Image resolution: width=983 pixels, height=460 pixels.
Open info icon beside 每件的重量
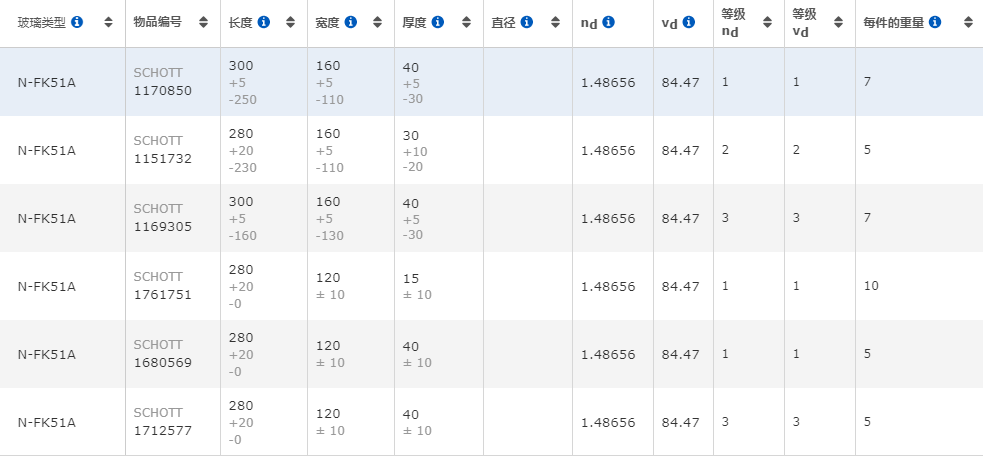click(x=935, y=23)
